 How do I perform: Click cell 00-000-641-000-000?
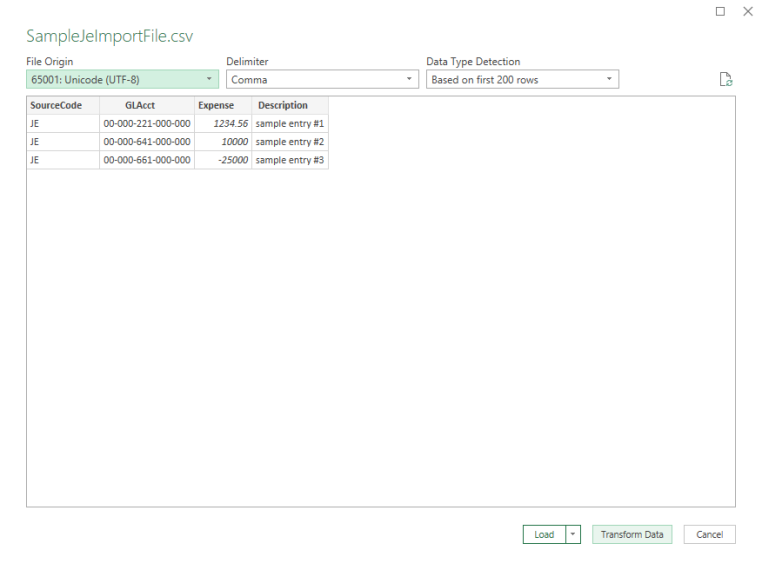tap(147, 142)
